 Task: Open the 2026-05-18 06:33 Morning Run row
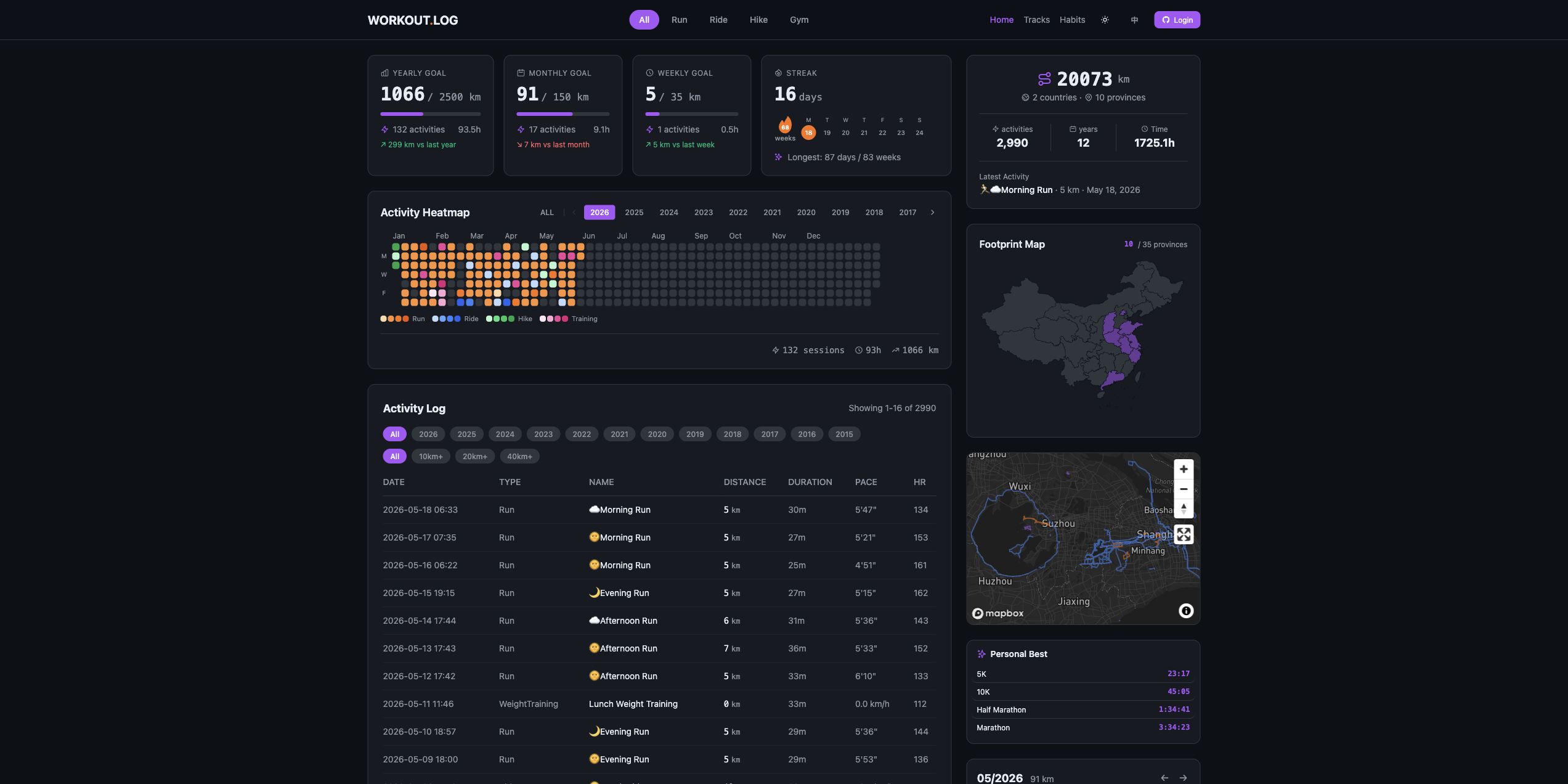pyautogui.click(x=659, y=510)
